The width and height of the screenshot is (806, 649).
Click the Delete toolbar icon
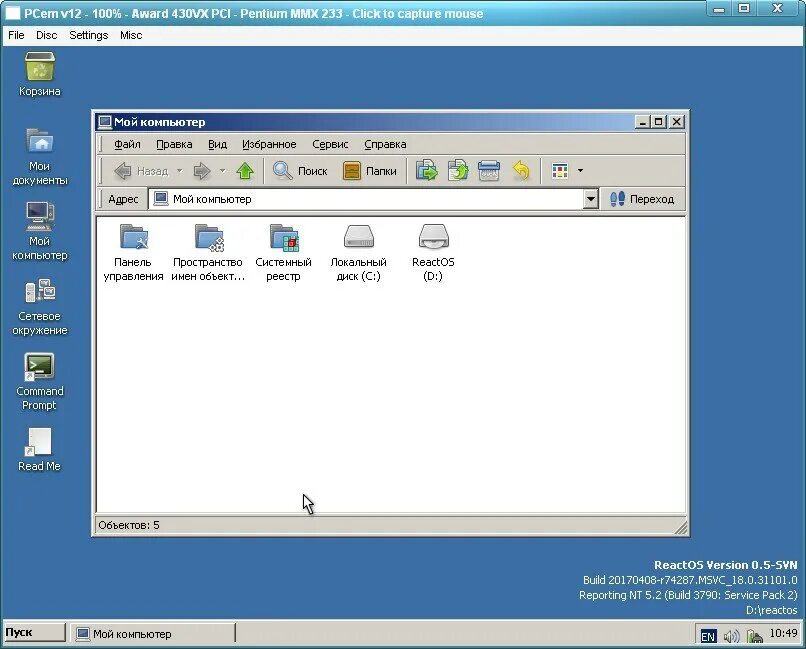click(489, 171)
